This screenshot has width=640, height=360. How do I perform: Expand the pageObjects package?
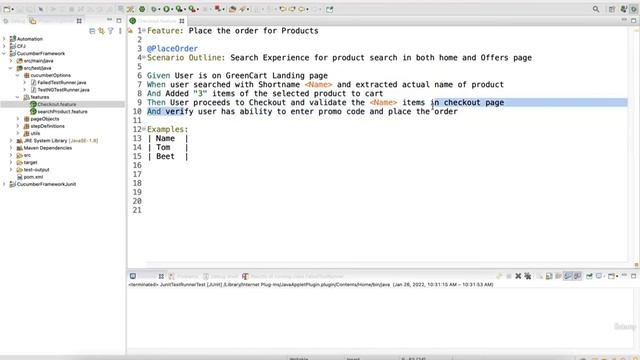click(18, 119)
